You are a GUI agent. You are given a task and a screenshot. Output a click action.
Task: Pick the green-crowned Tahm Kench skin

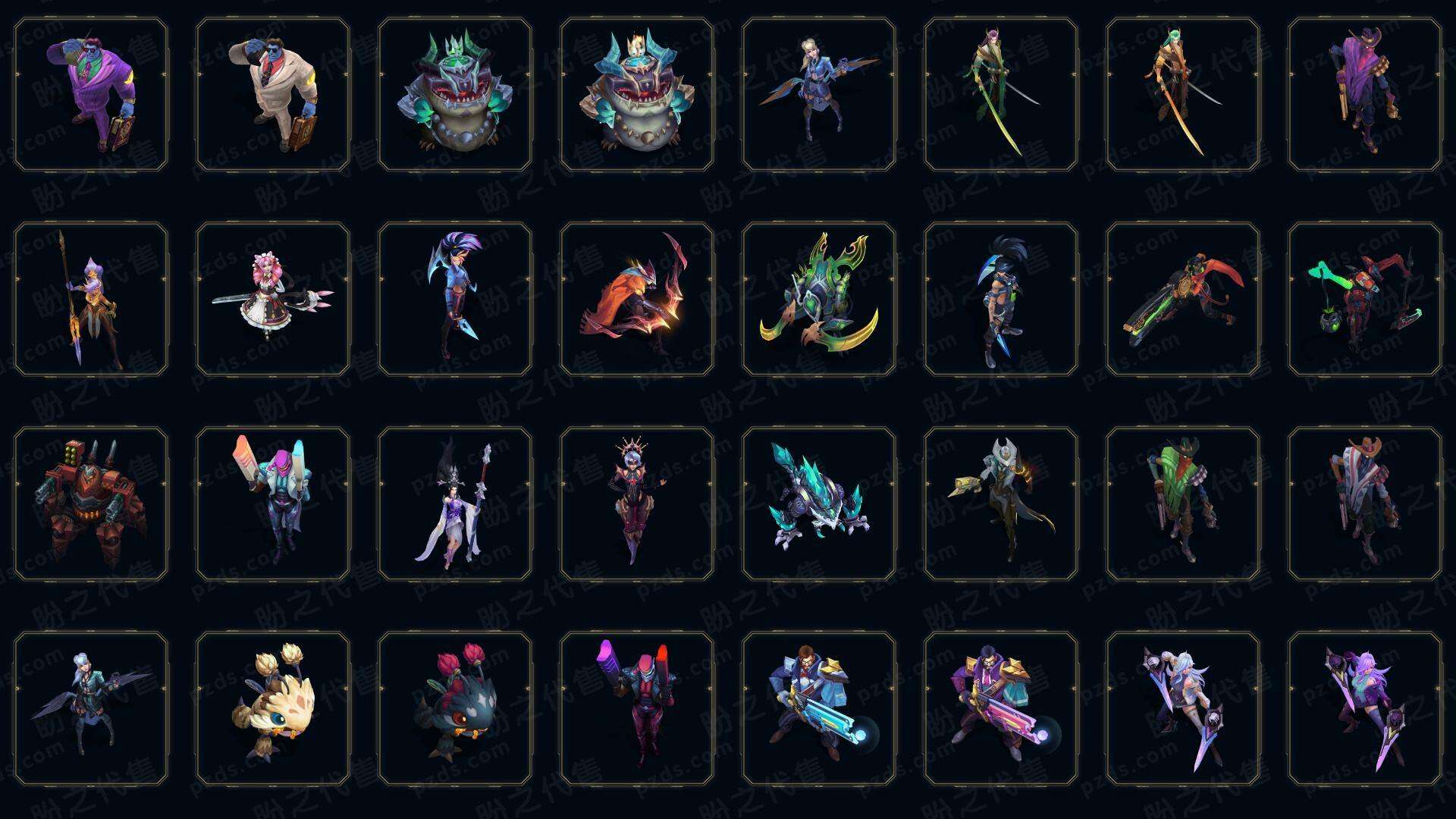click(455, 95)
